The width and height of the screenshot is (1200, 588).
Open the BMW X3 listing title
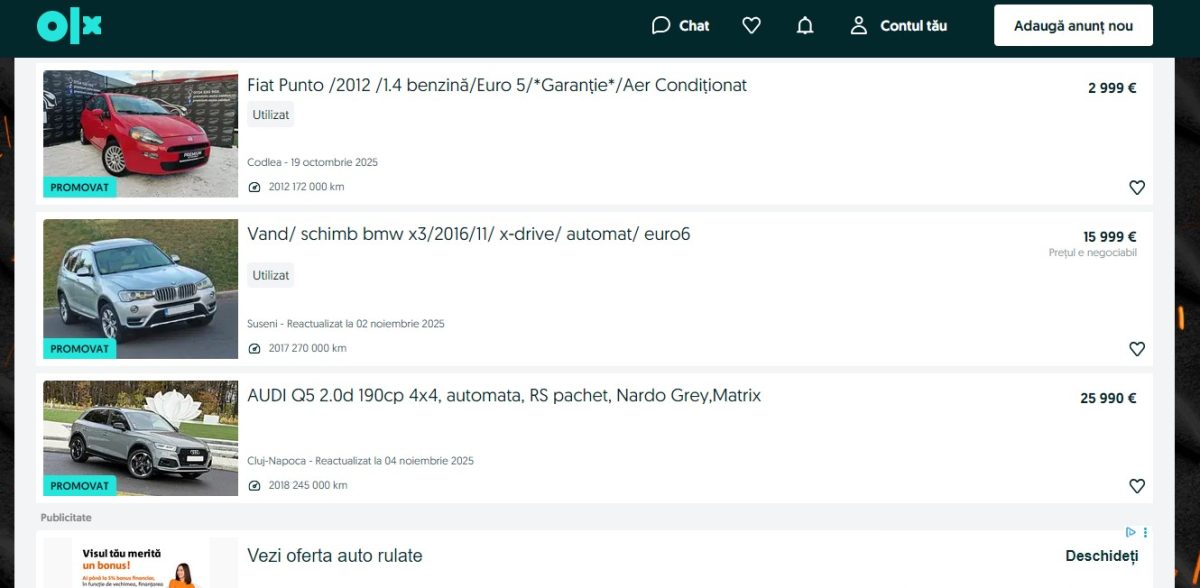click(x=468, y=235)
